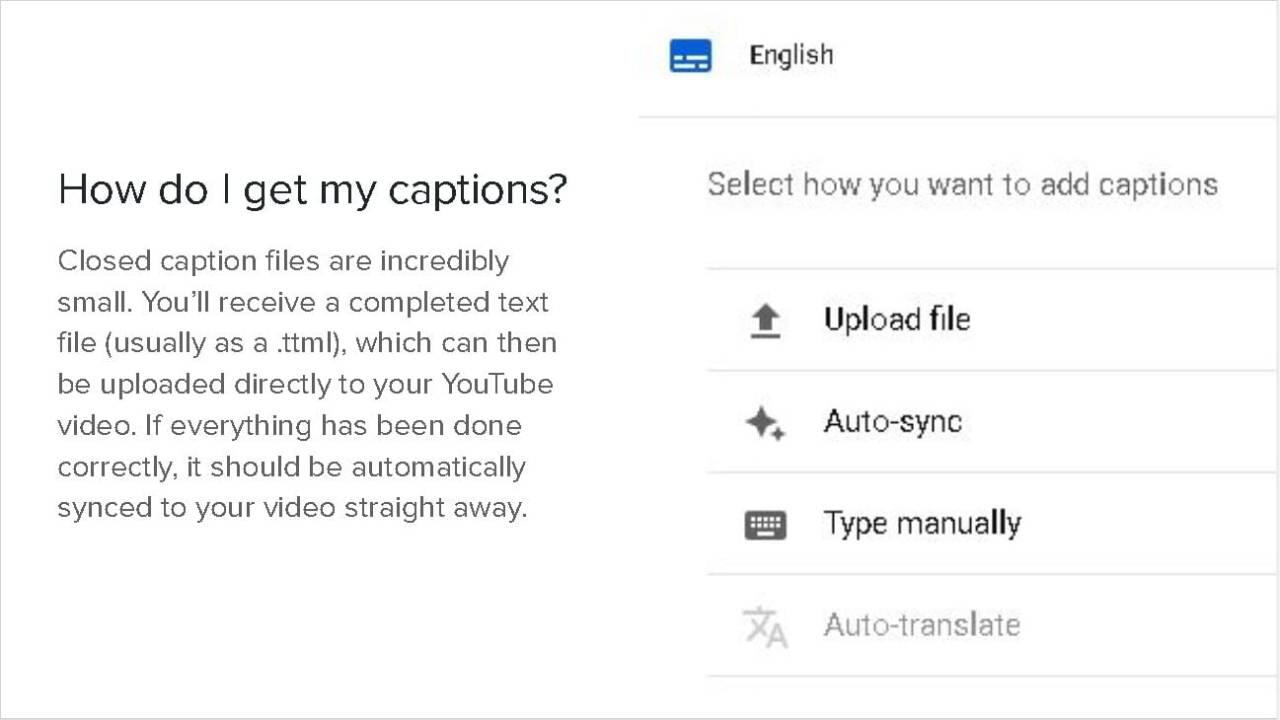Click the 'small. You'll receive a completed text' line

[303, 302]
